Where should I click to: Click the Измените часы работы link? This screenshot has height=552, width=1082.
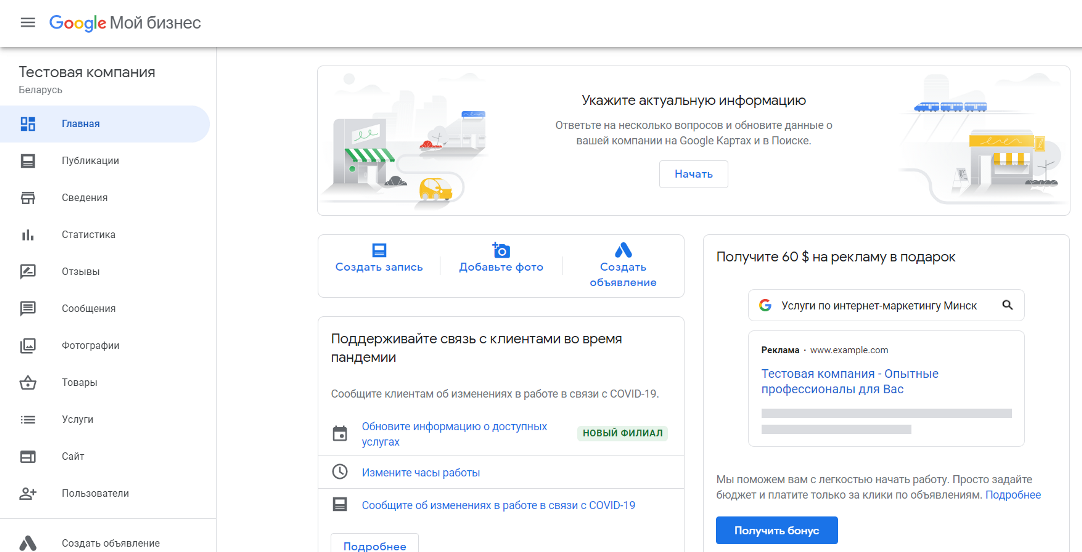[421, 473]
